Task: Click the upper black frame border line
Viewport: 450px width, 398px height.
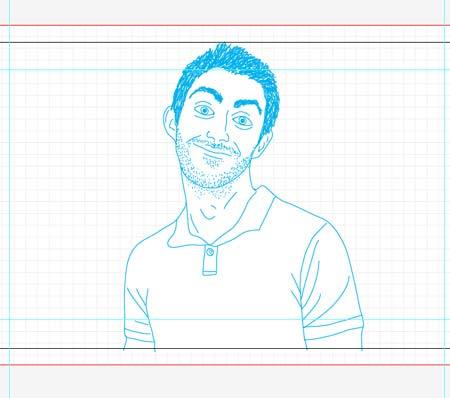Action: coord(225,42)
